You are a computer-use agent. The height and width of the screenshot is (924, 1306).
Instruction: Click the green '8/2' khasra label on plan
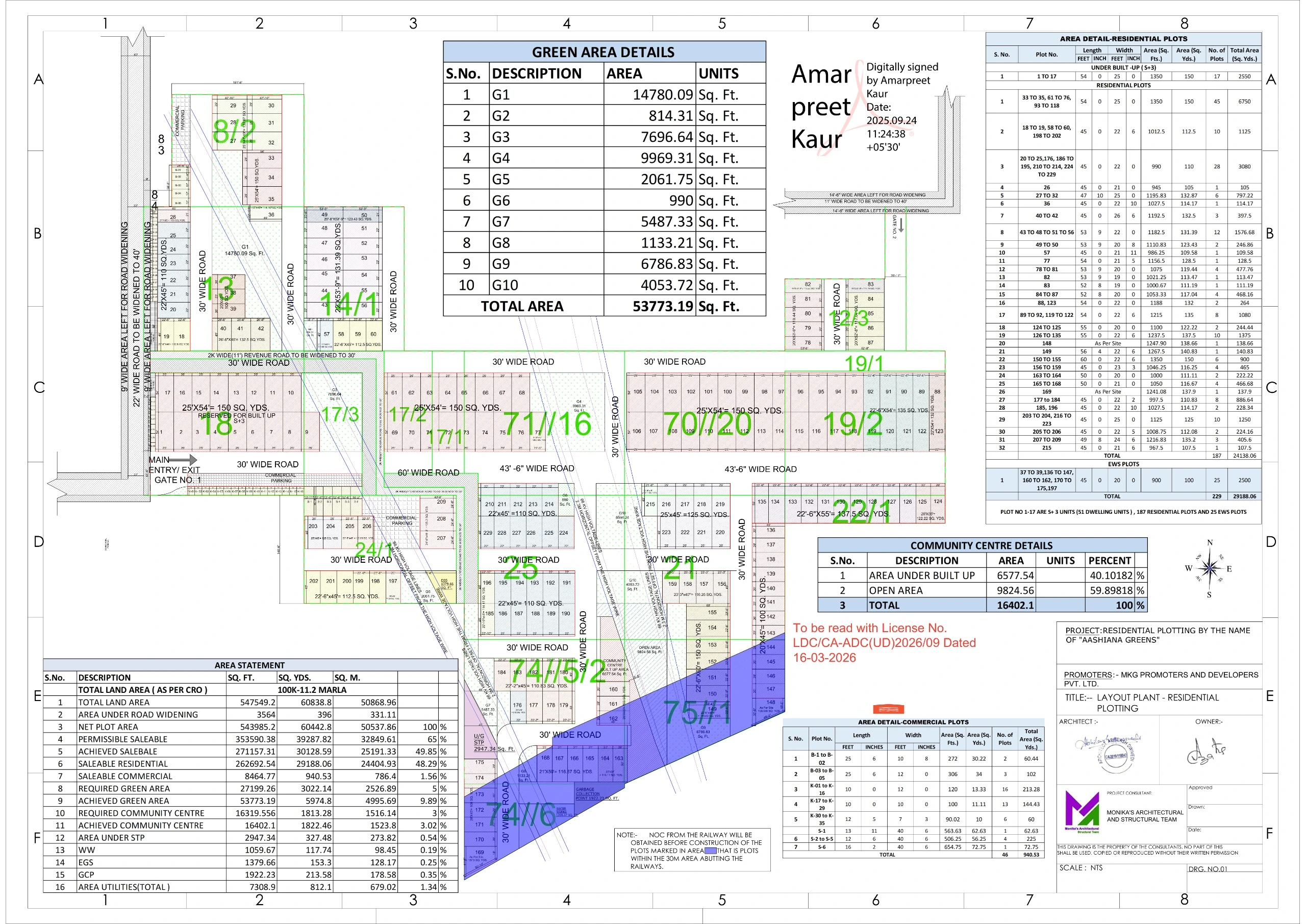pos(234,132)
